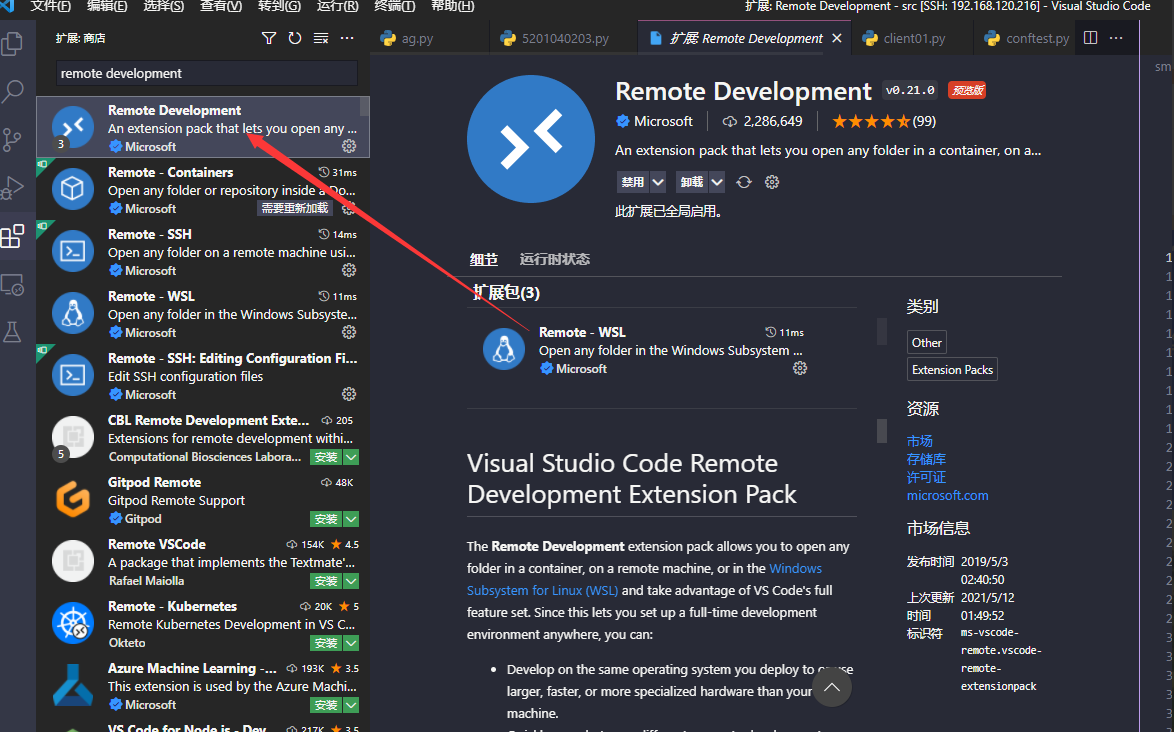Install the Gitpod Remote extension

[326, 519]
